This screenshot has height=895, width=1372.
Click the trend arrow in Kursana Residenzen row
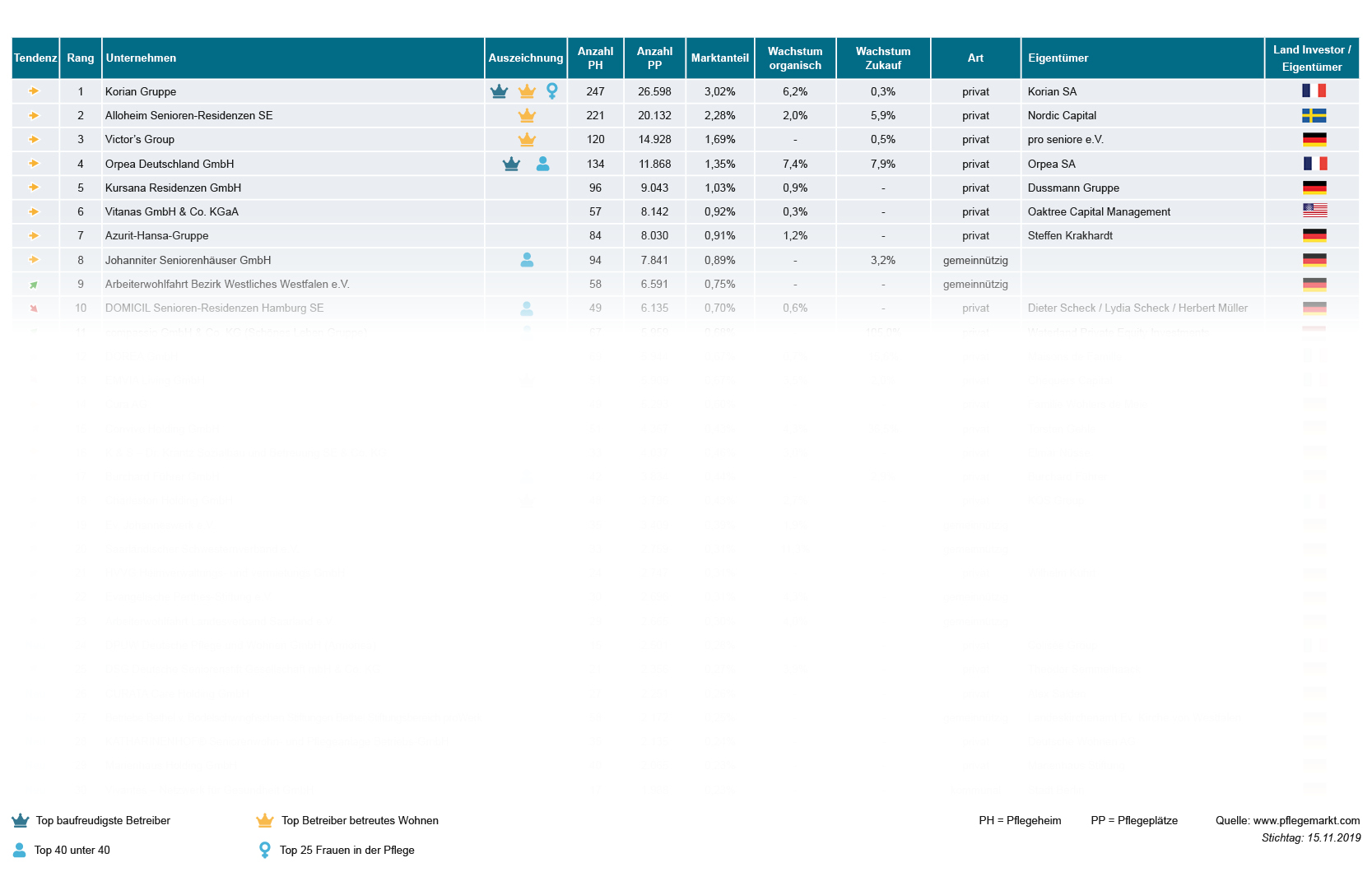(x=34, y=188)
